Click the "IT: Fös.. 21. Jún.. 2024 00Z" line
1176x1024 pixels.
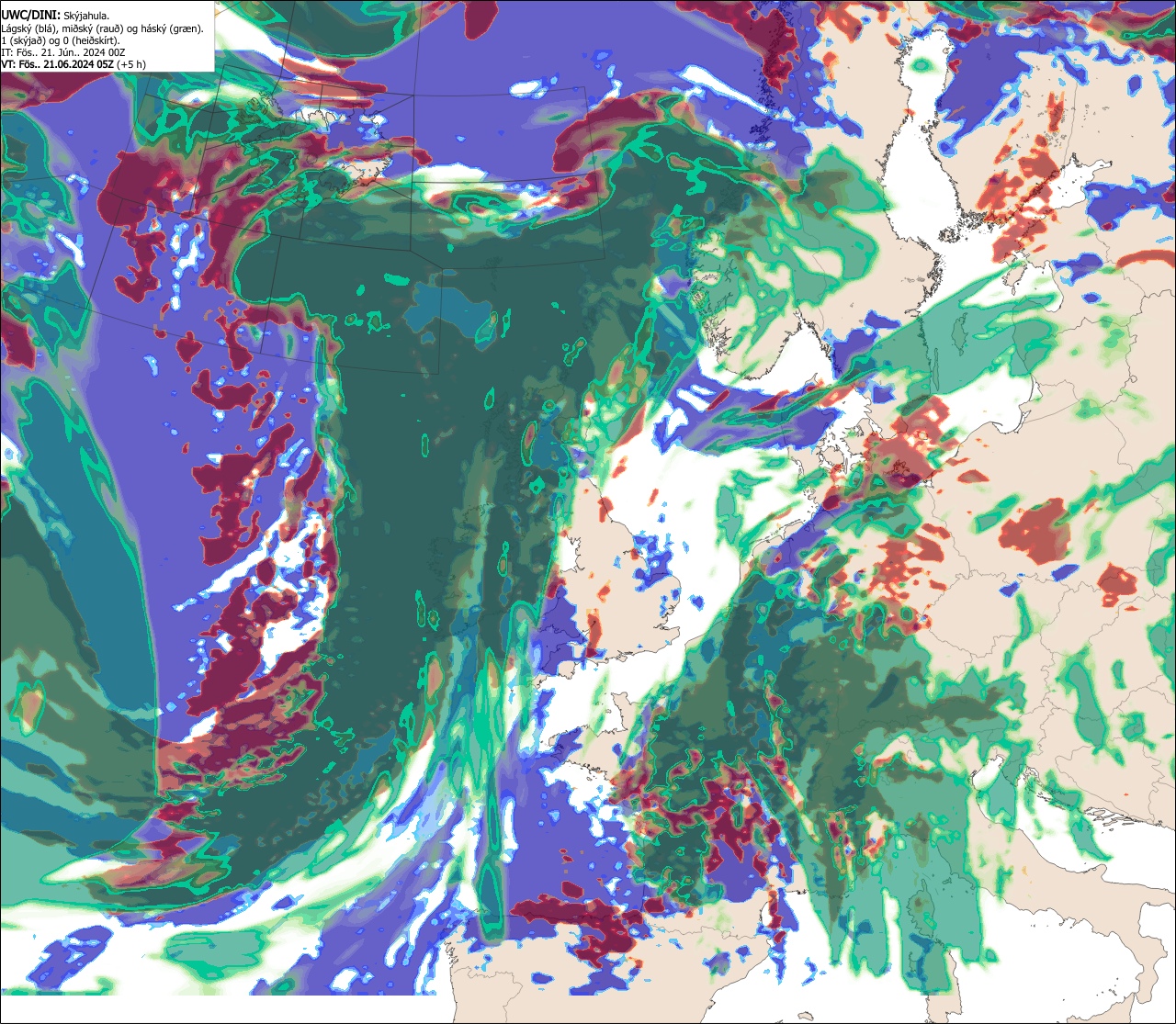[63, 53]
